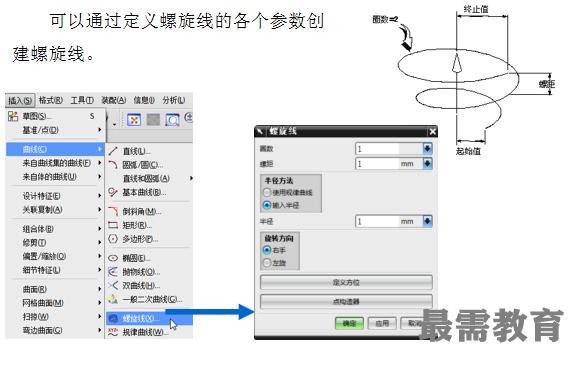
Task: Click the zoom magnifier toolbar icon
Action: click(173, 120)
